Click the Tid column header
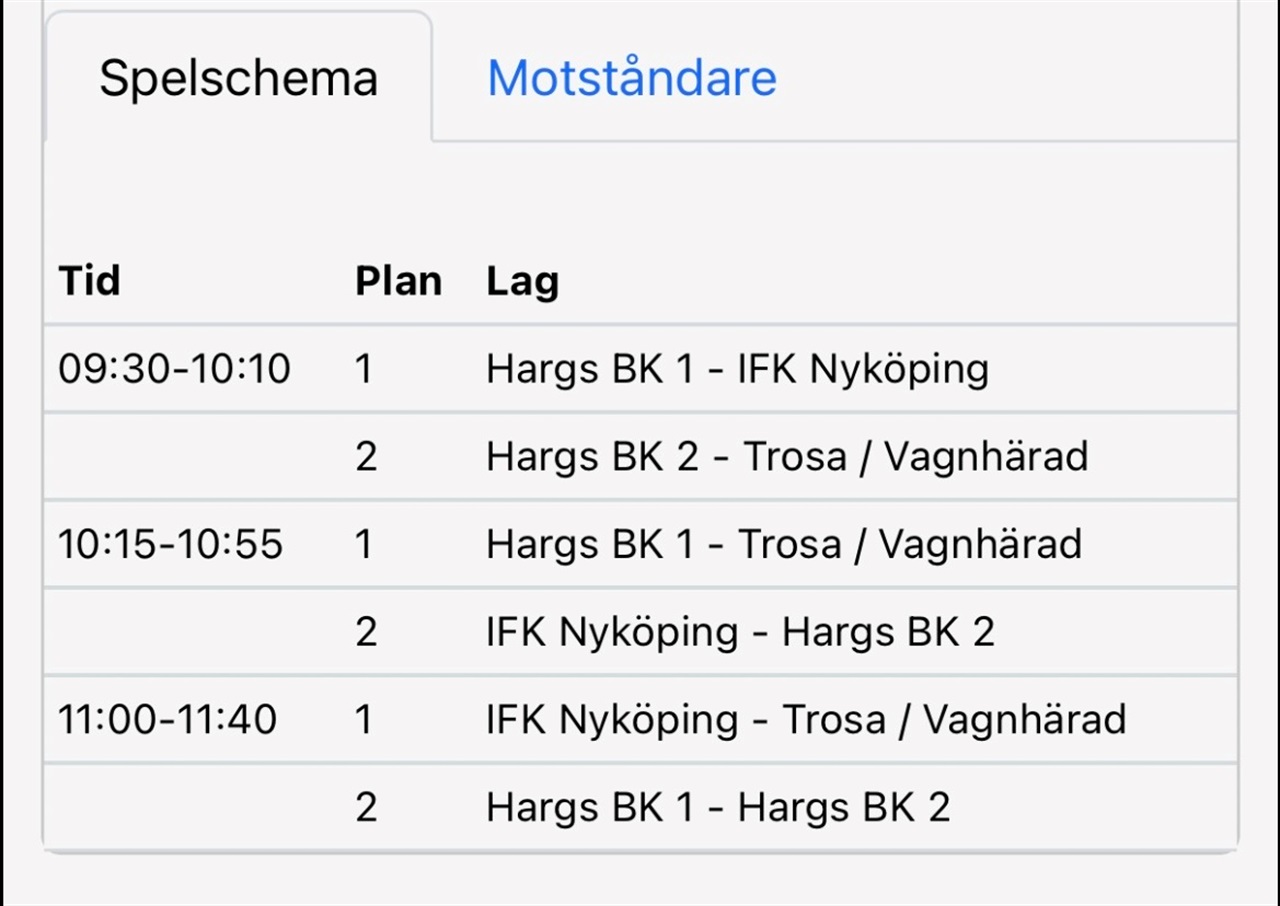This screenshot has height=906, width=1280. (x=89, y=281)
